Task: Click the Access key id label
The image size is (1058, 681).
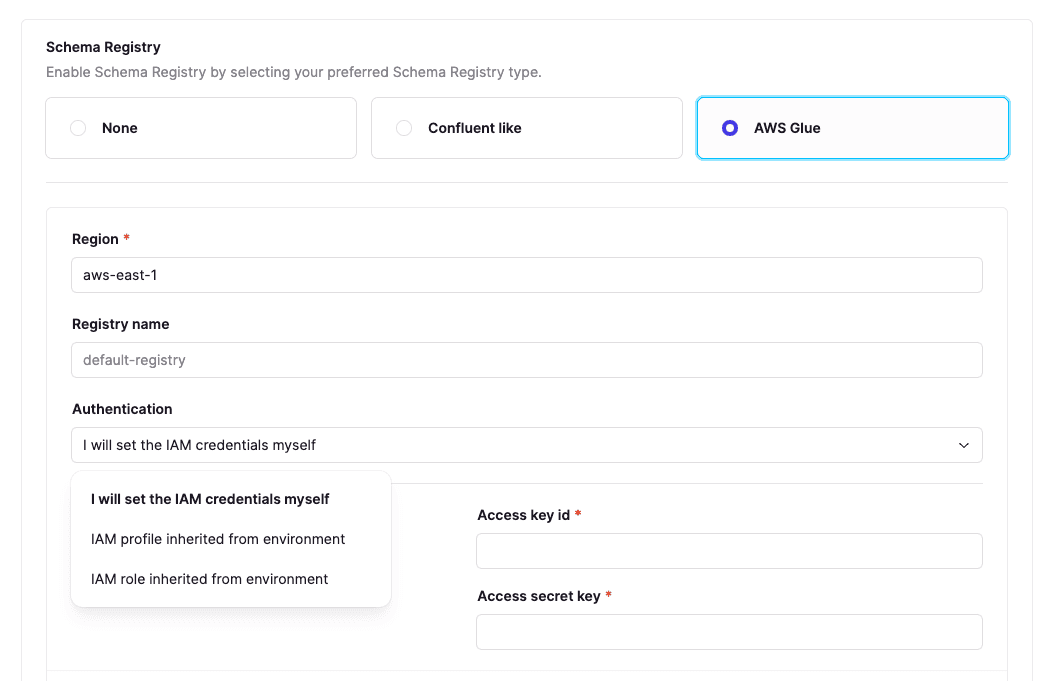Action: tap(523, 515)
